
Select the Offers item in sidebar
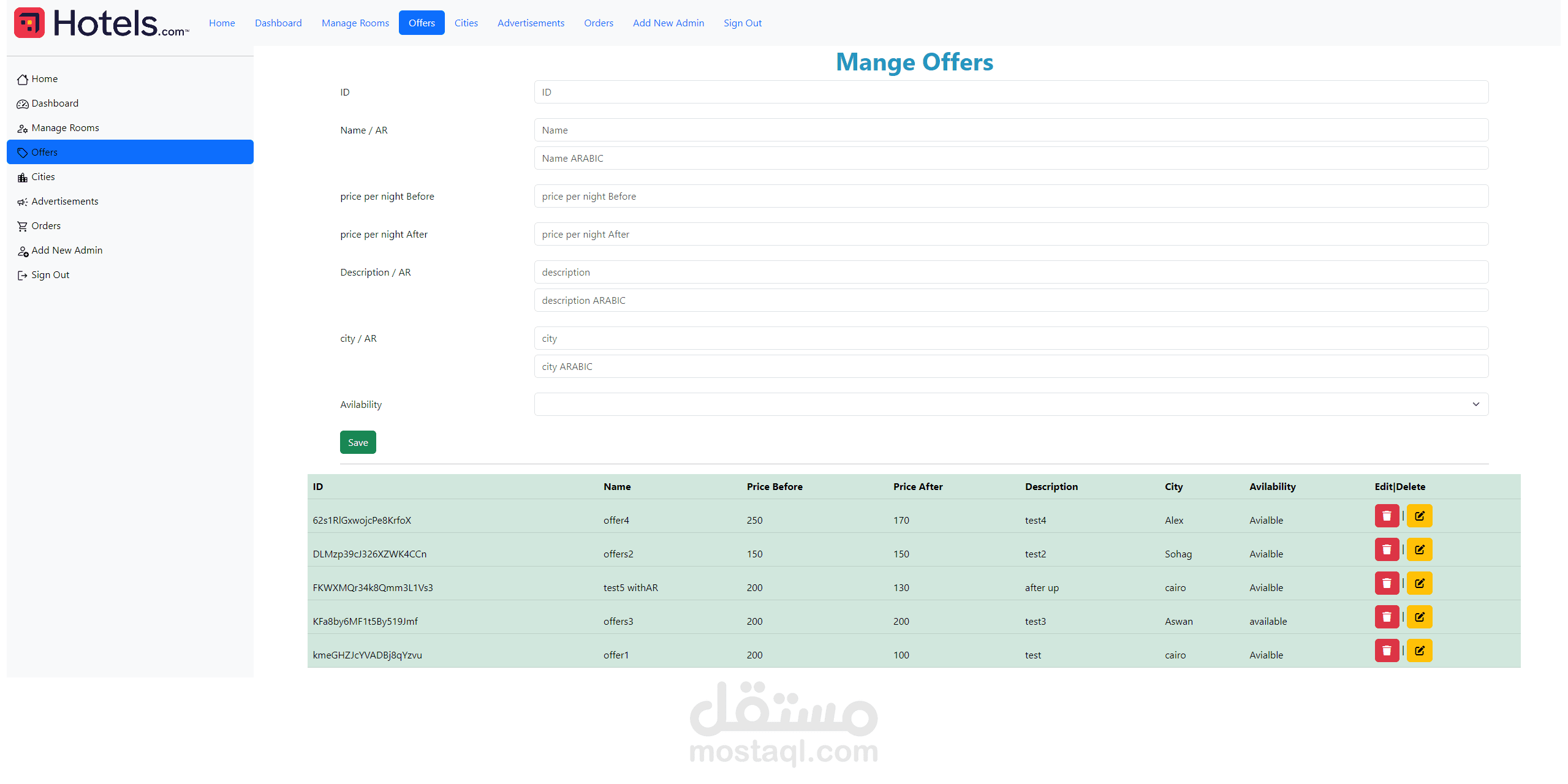pos(44,153)
